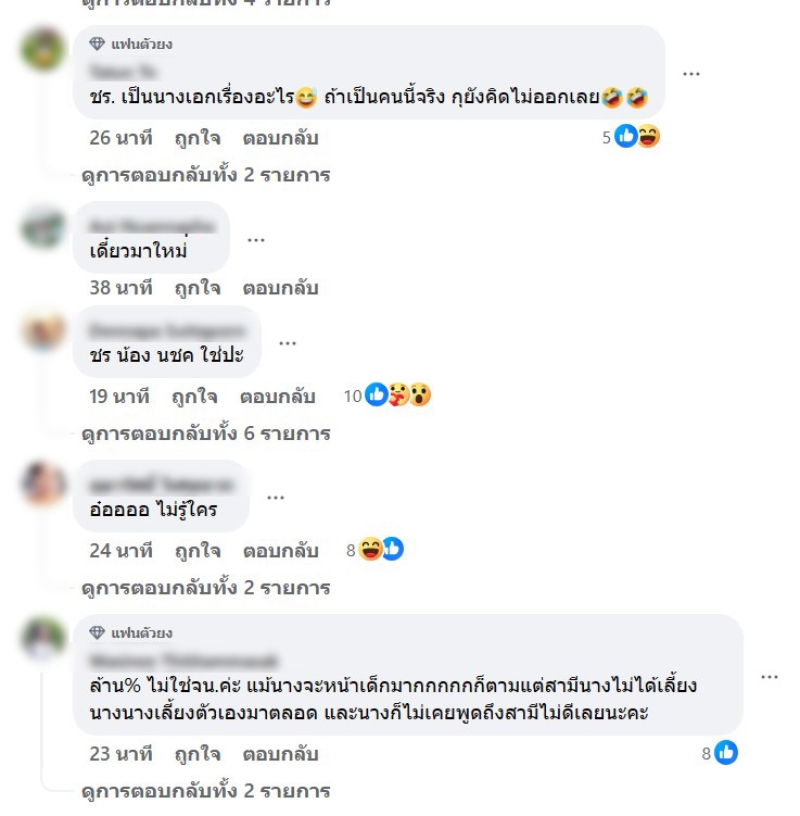Reply to the 'ชร น้อง นชค' comment
This screenshot has height=816, width=800.
tap(277, 397)
